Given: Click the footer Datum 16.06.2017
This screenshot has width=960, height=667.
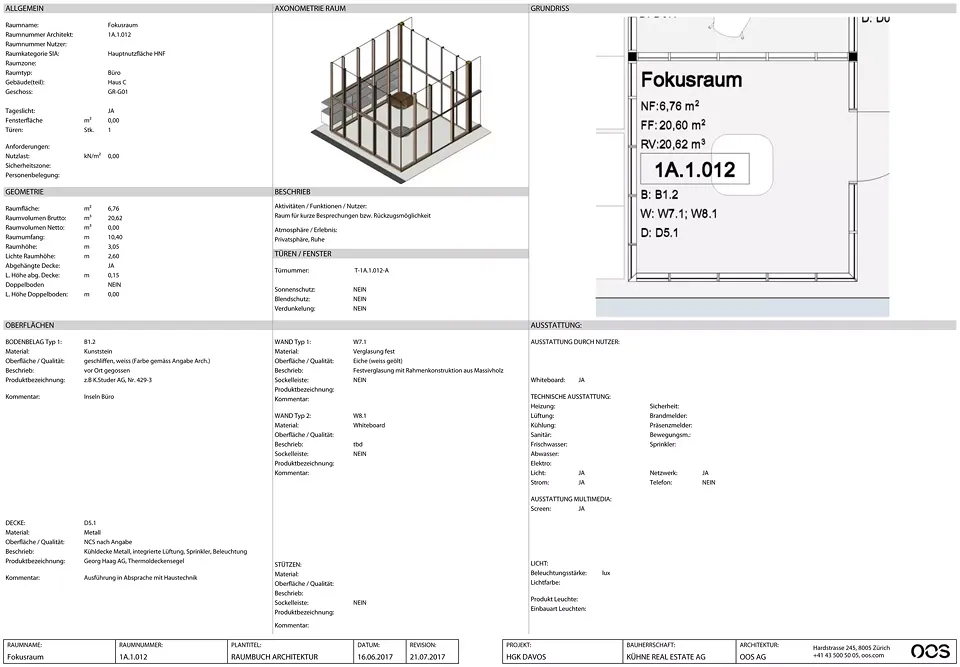Looking at the screenshot, I should point(375,657).
